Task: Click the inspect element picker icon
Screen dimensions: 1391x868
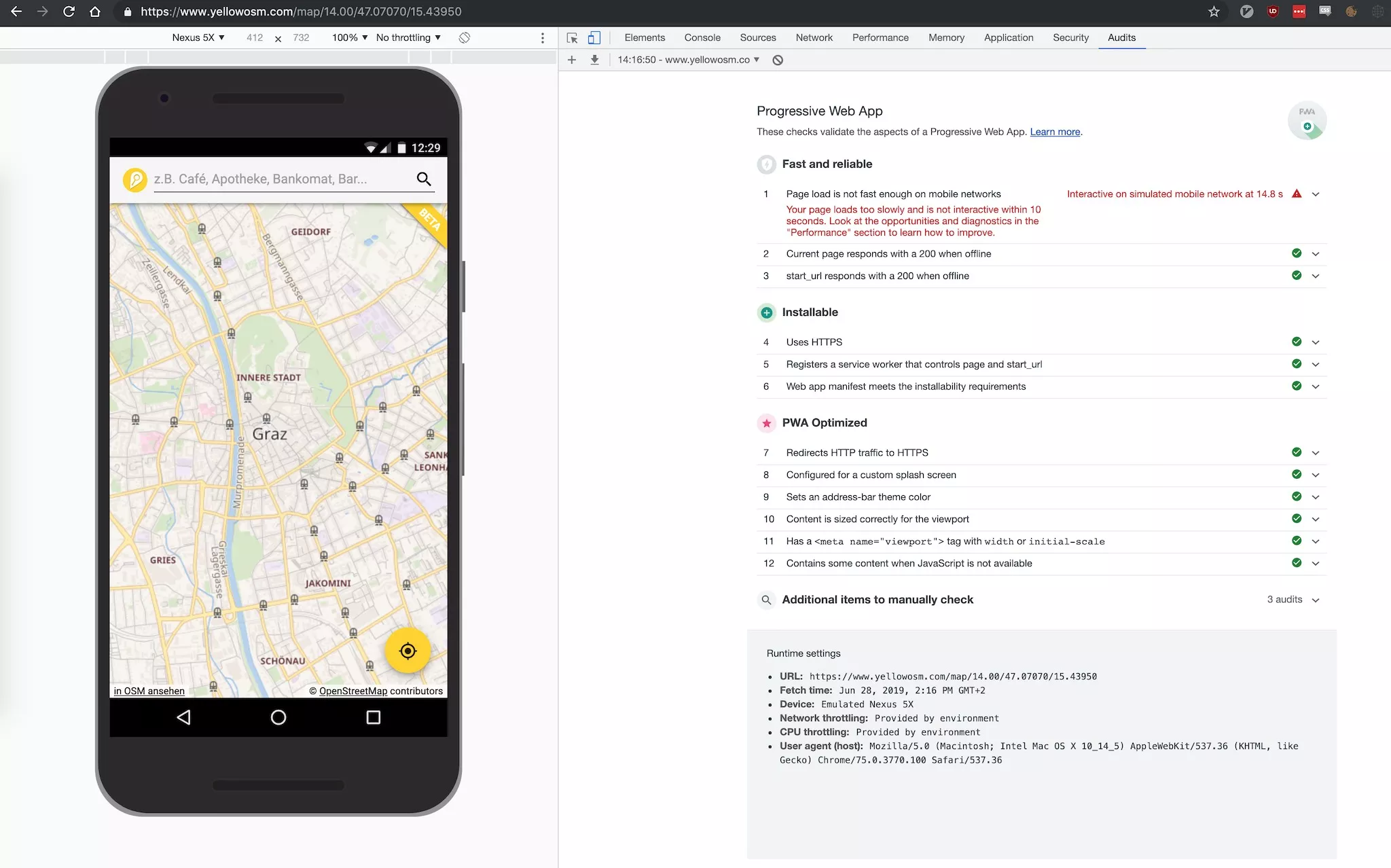Action: 572,38
